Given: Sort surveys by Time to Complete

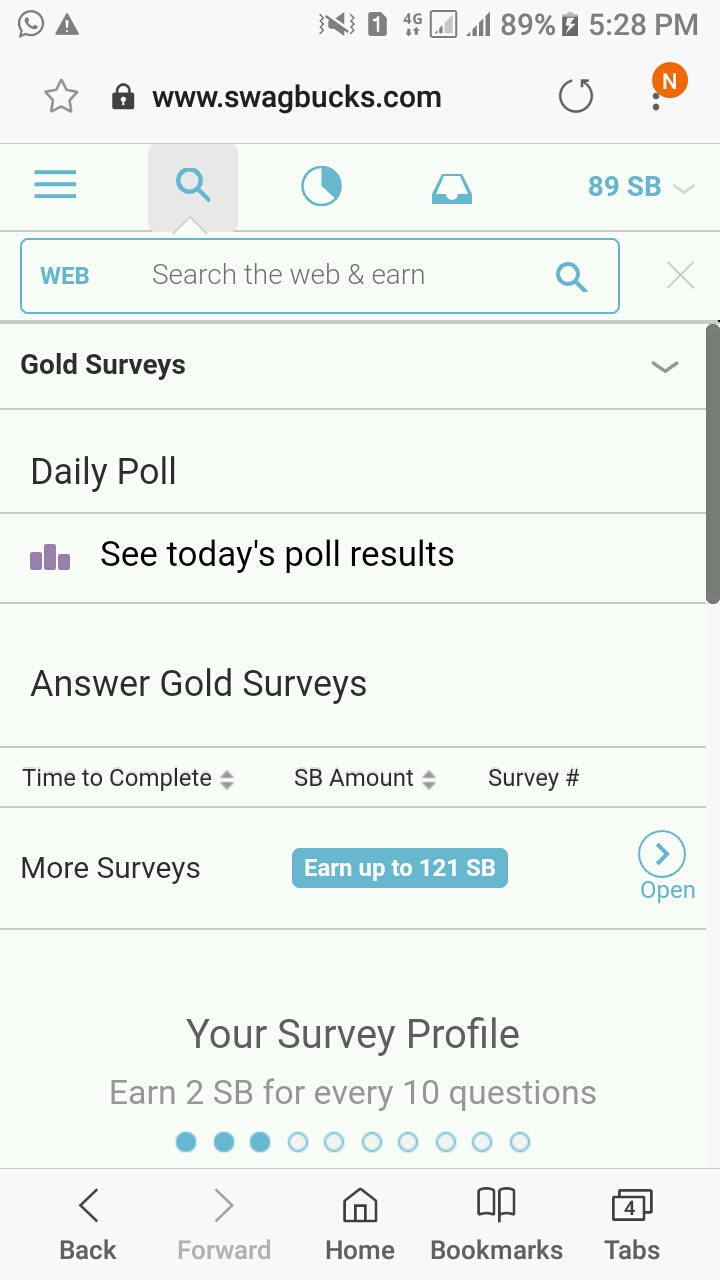Looking at the screenshot, I should click(x=128, y=779).
